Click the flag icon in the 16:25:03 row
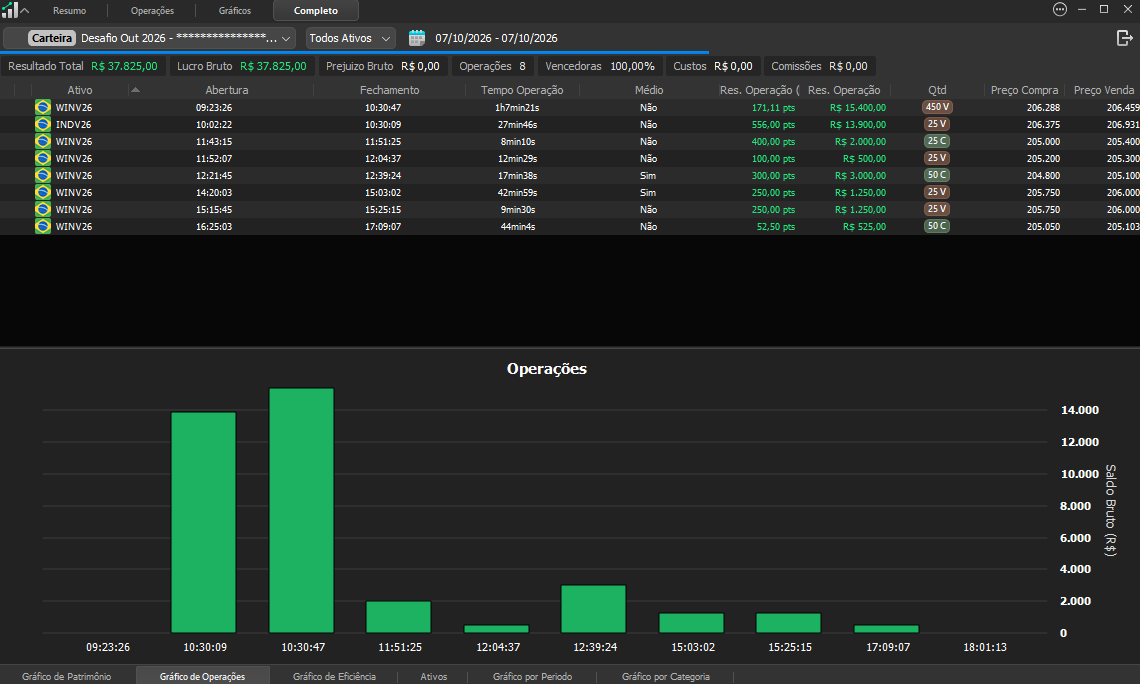This screenshot has height=684, width=1140. coord(43,226)
